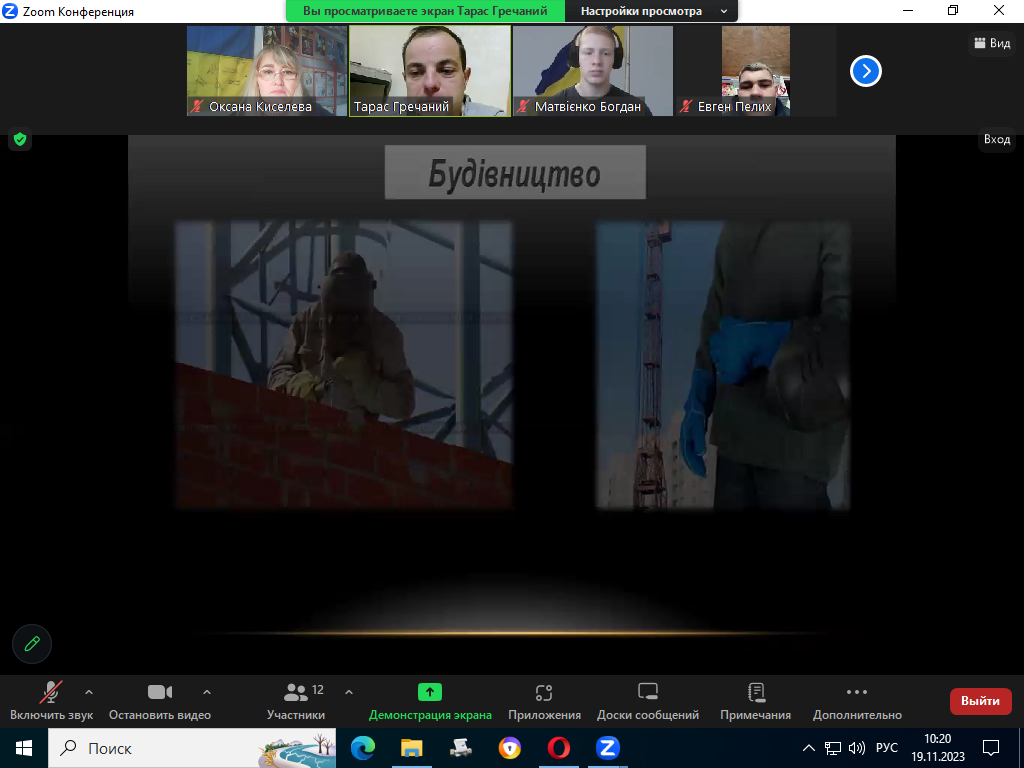Open File Explorer from taskbar
This screenshot has height=768, width=1024.
pyautogui.click(x=411, y=748)
